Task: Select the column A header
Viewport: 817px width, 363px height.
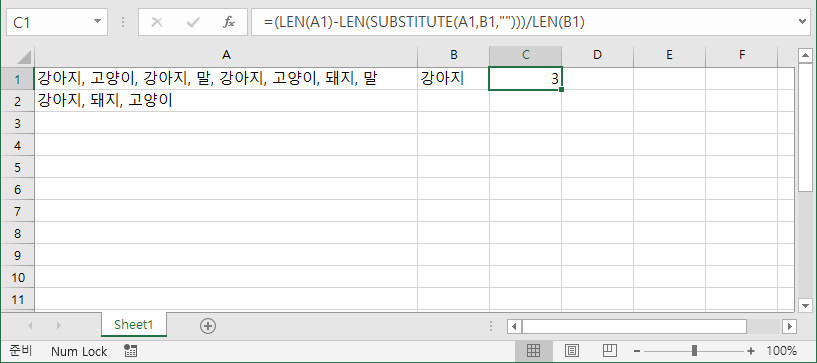Action: click(x=226, y=55)
